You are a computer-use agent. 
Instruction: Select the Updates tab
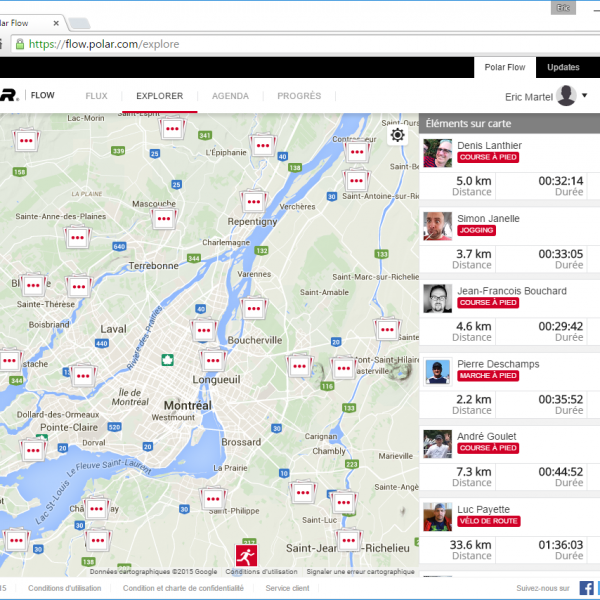click(x=563, y=67)
